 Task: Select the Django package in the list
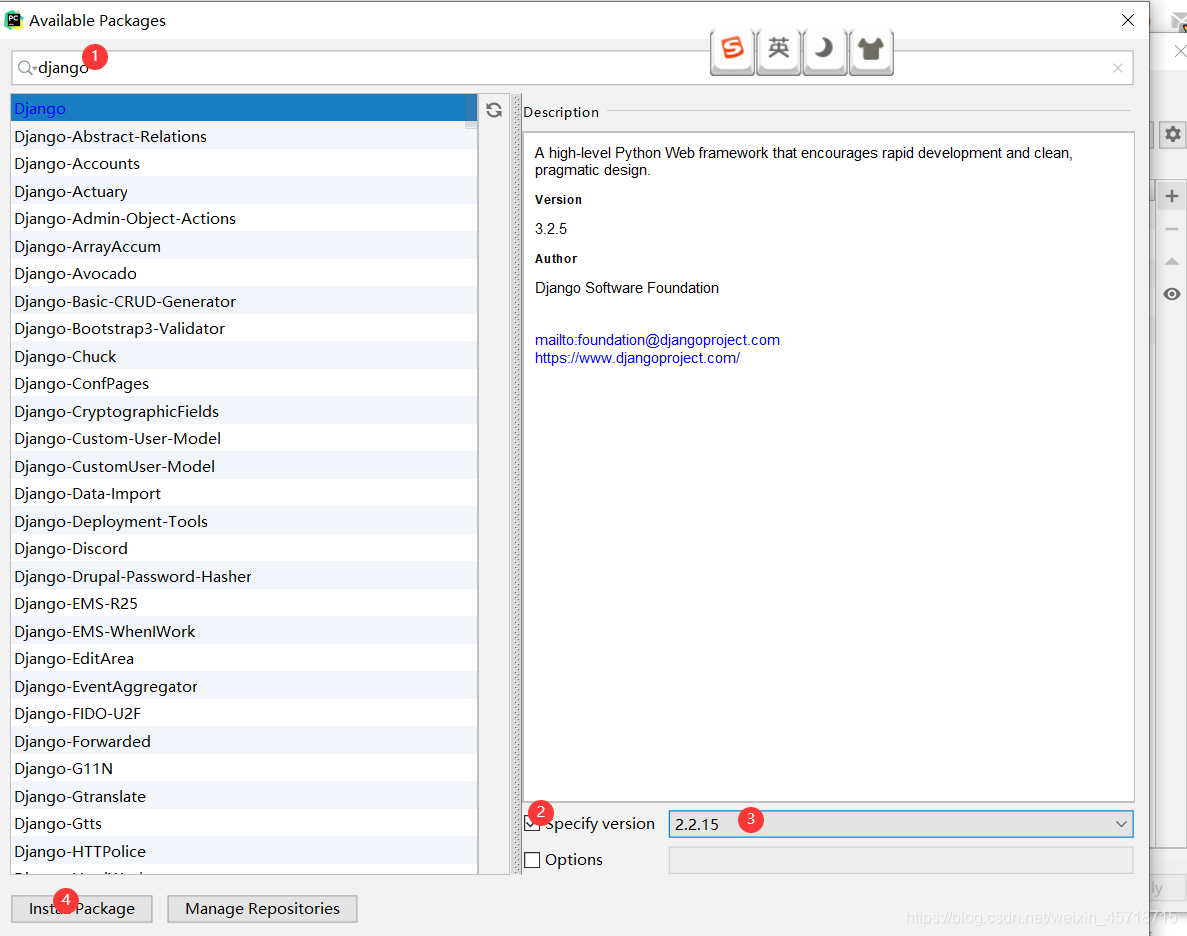click(244, 108)
